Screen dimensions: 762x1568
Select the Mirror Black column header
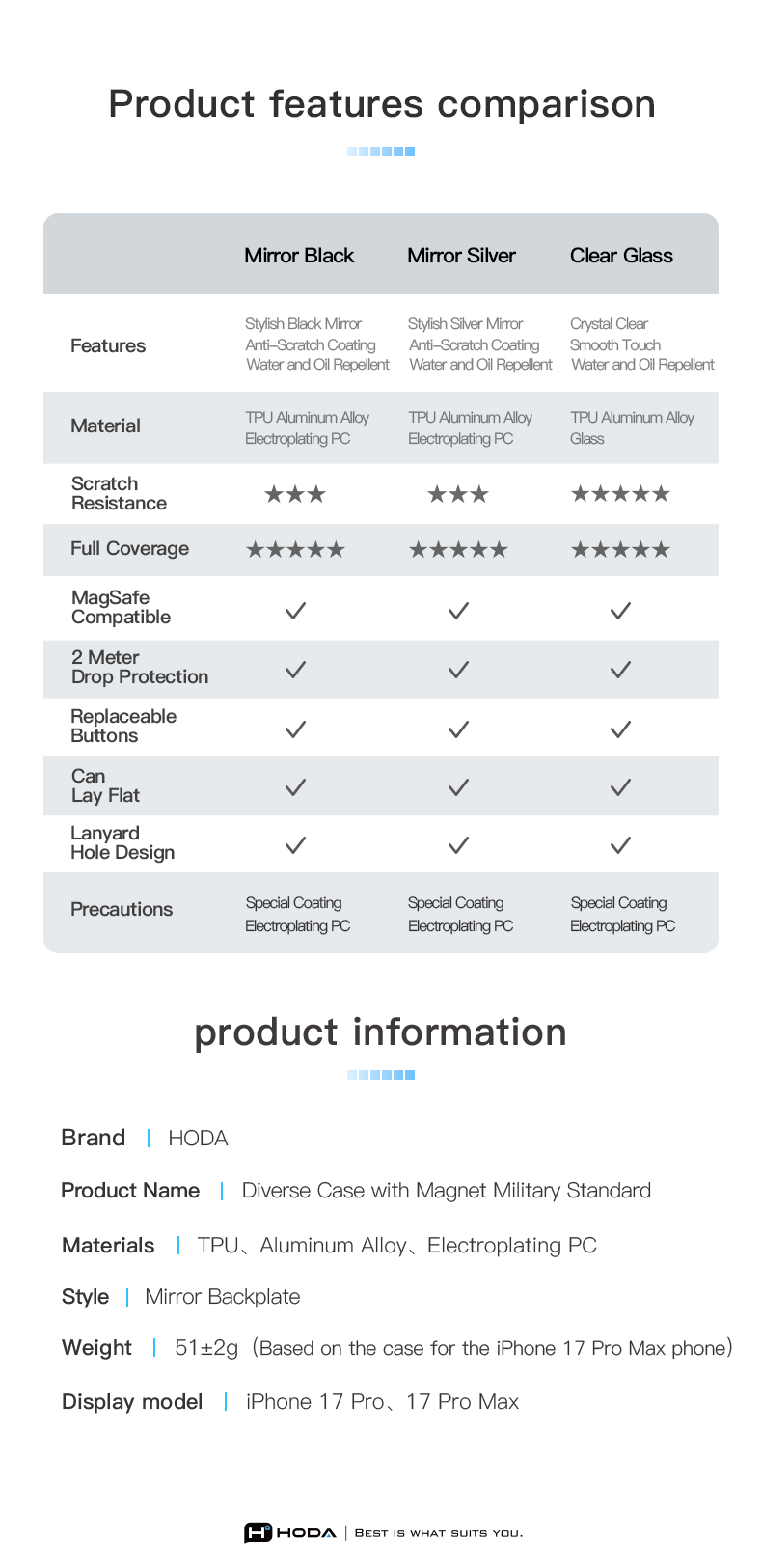pyautogui.click(x=299, y=256)
